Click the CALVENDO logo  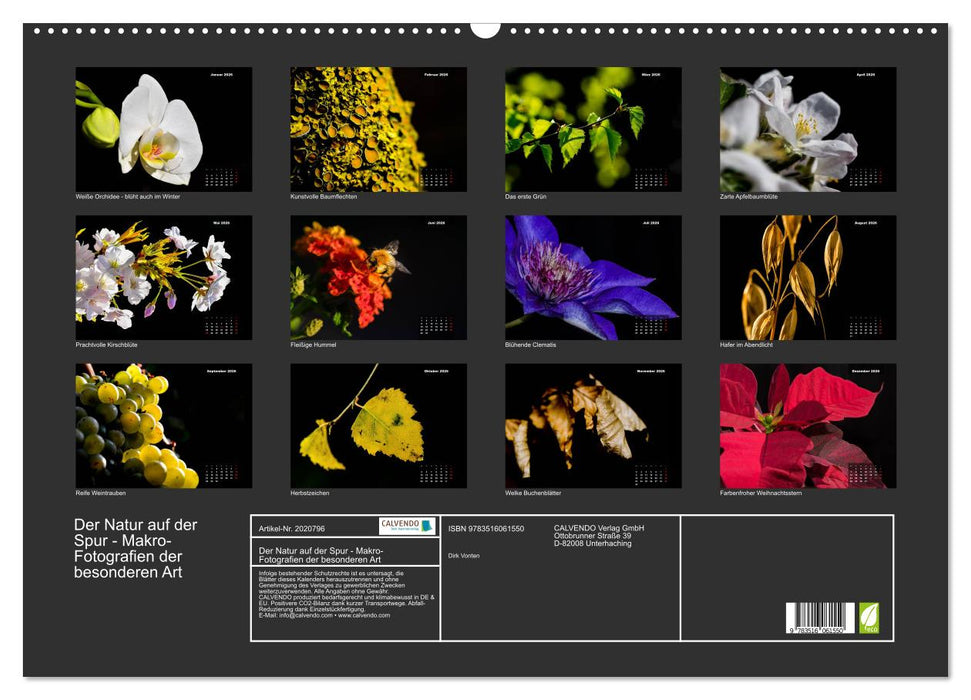tap(406, 528)
